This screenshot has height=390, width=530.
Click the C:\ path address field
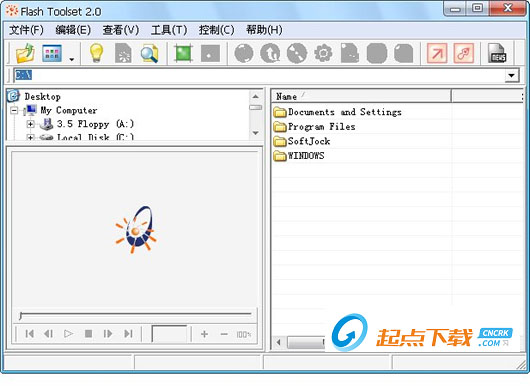(x=260, y=75)
